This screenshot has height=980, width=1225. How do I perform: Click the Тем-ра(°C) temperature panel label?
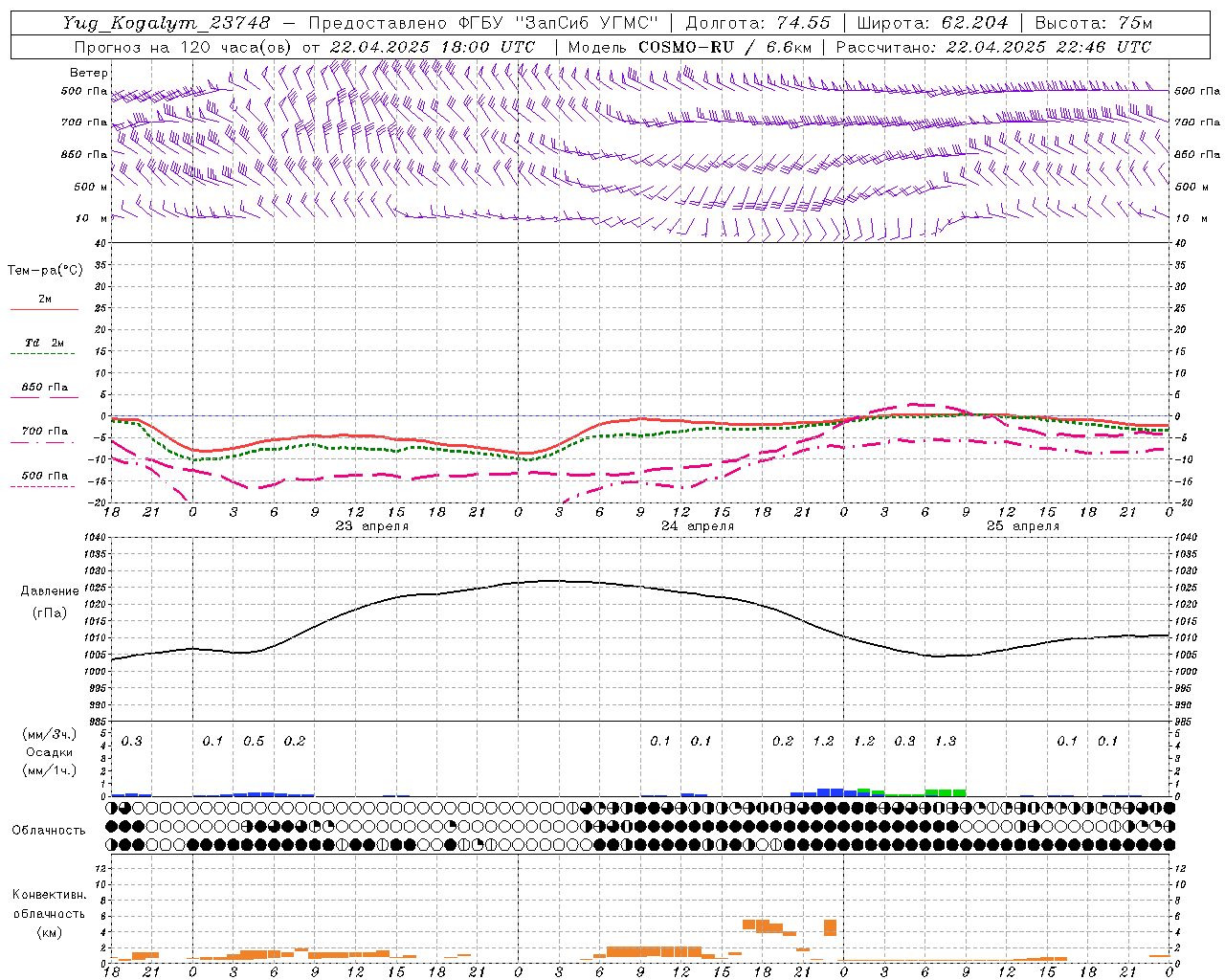tap(45, 271)
